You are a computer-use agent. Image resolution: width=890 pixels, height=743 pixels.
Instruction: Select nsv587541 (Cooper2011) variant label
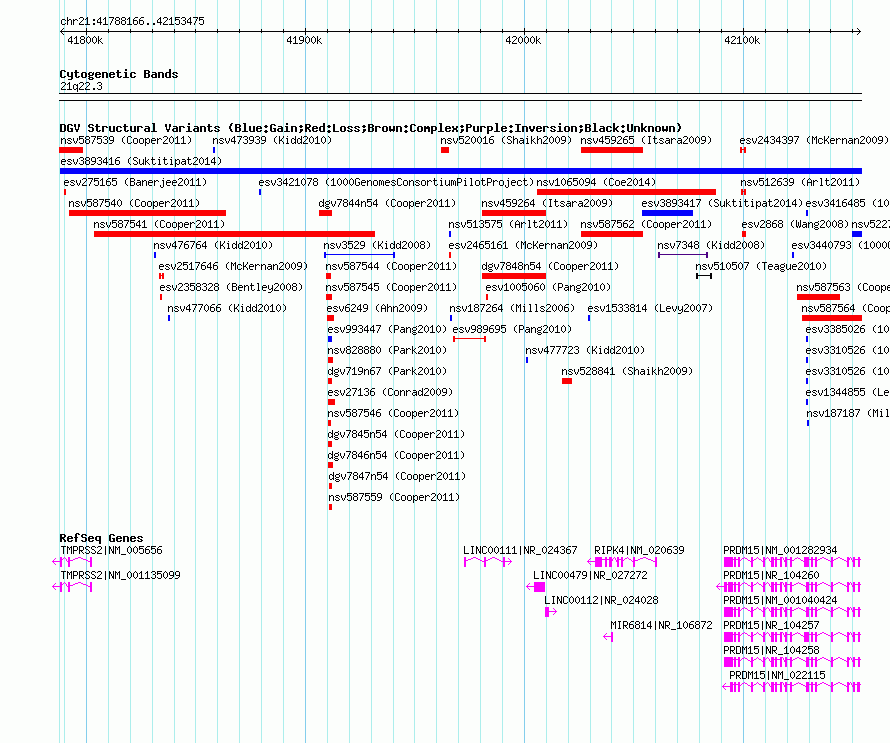point(159,224)
